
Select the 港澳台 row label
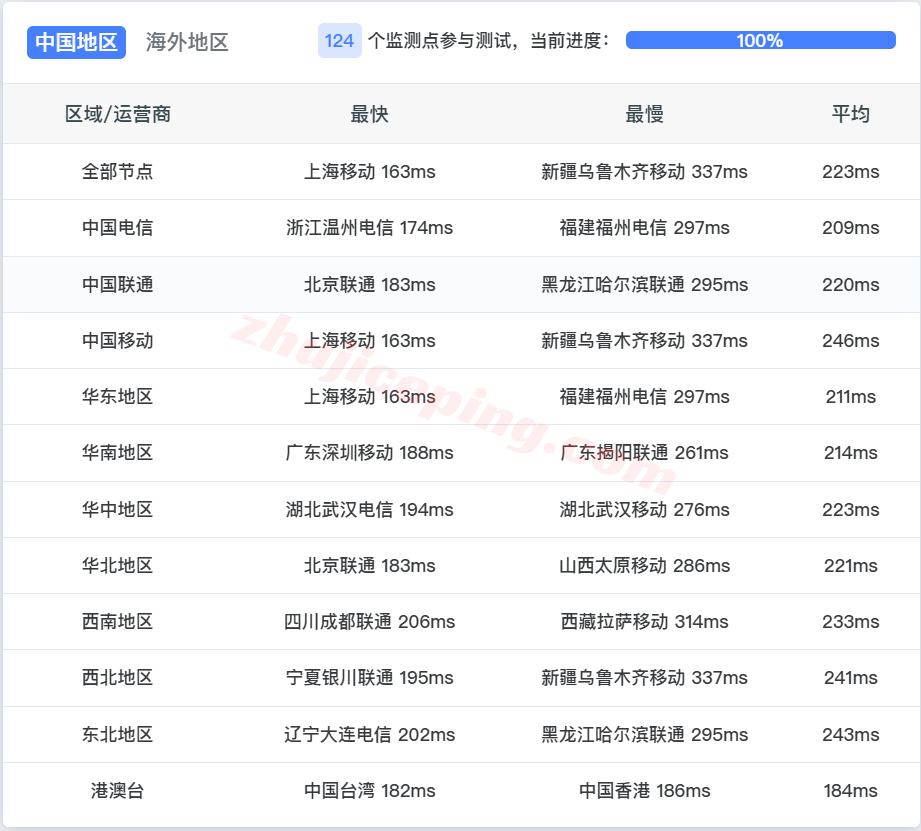coord(117,790)
